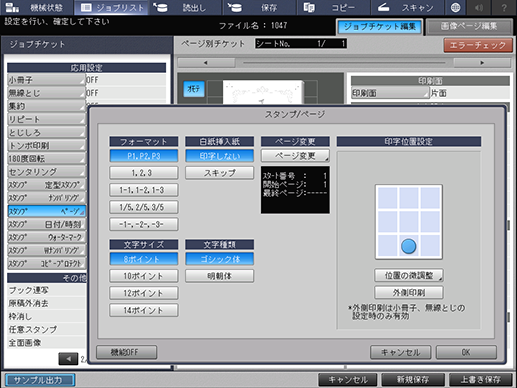The width and height of the screenshot is (517, 388).
Task: Select 14ポイント text size
Action: coord(144,310)
